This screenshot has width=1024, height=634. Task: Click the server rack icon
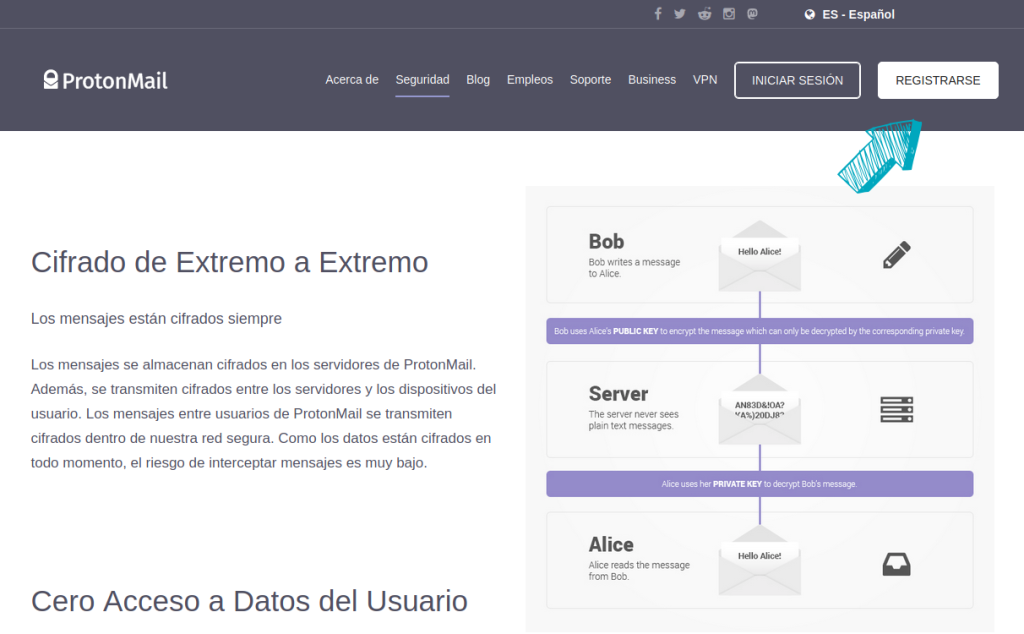tap(897, 409)
